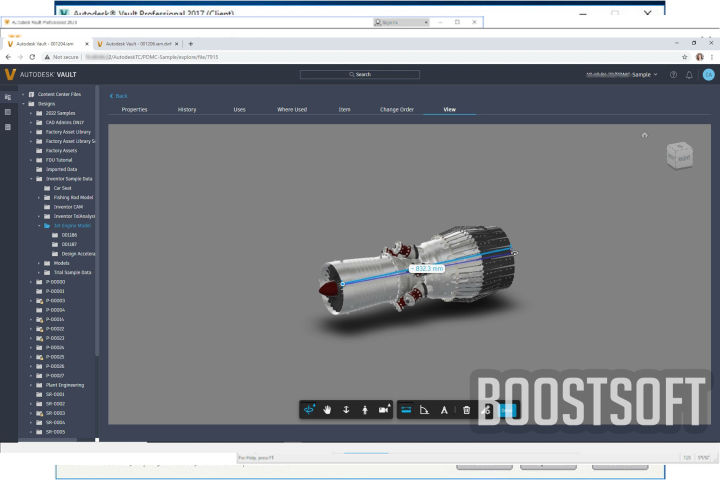Collapse the Jet Engine Model folder
Image resolution: width=720 pixels, height=480 pixels.
[x=39, y=226]
